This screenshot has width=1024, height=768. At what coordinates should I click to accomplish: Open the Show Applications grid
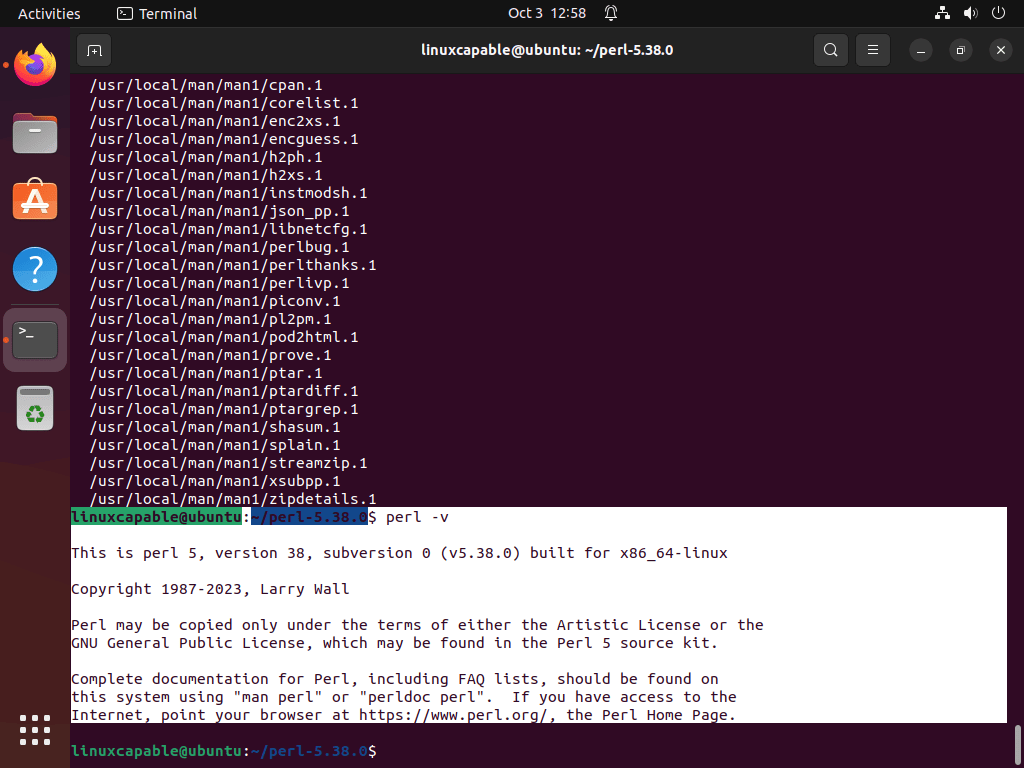point(35,730)
